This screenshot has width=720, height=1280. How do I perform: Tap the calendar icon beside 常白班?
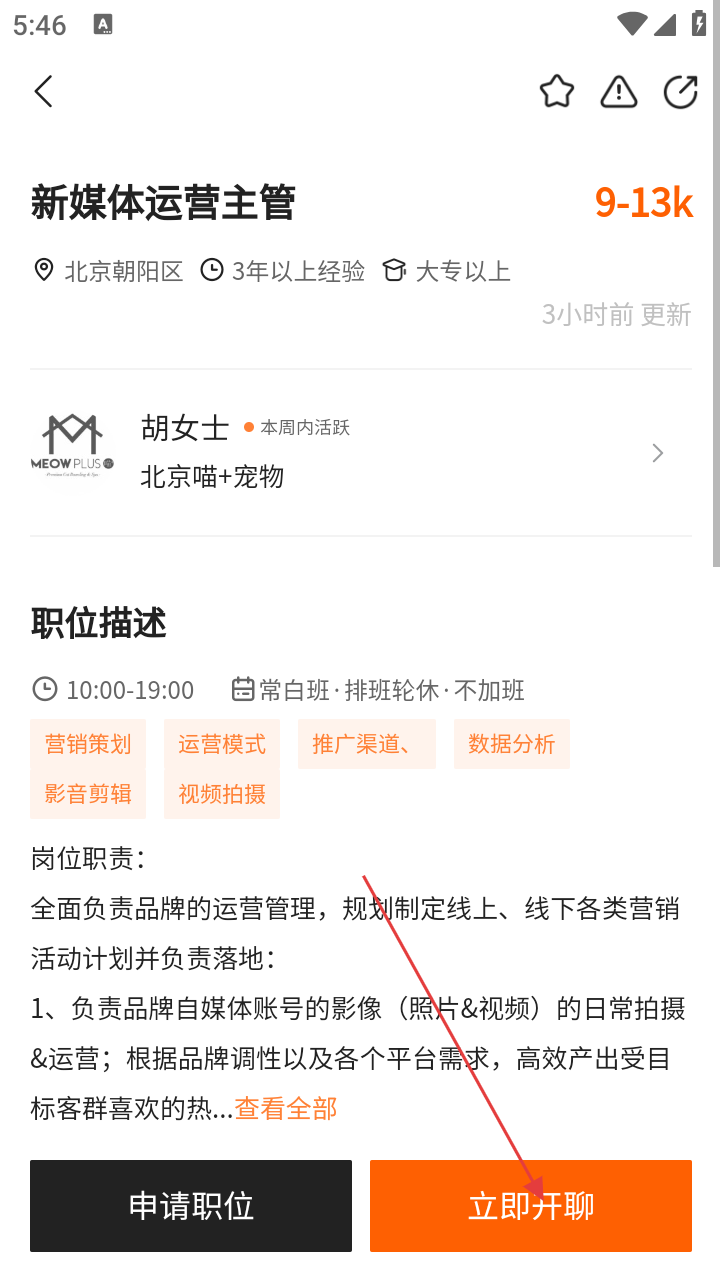click(242, 689)
